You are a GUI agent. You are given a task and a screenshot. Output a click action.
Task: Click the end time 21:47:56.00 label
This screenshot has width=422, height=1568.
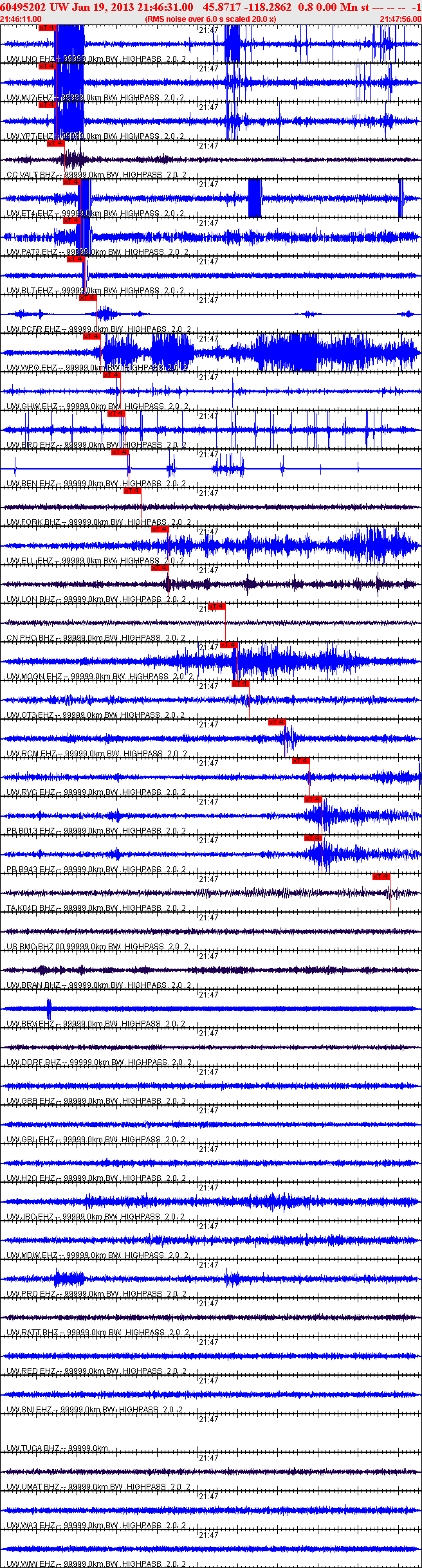400,19
